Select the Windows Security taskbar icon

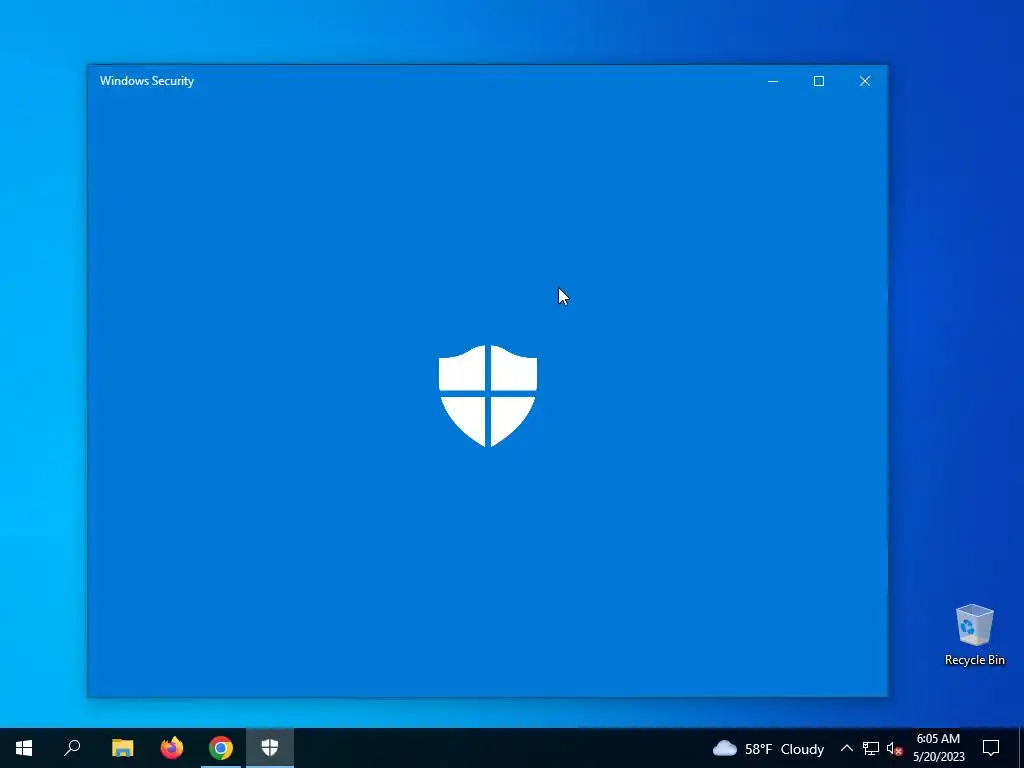pyautogui.click(x=270, y=748)
